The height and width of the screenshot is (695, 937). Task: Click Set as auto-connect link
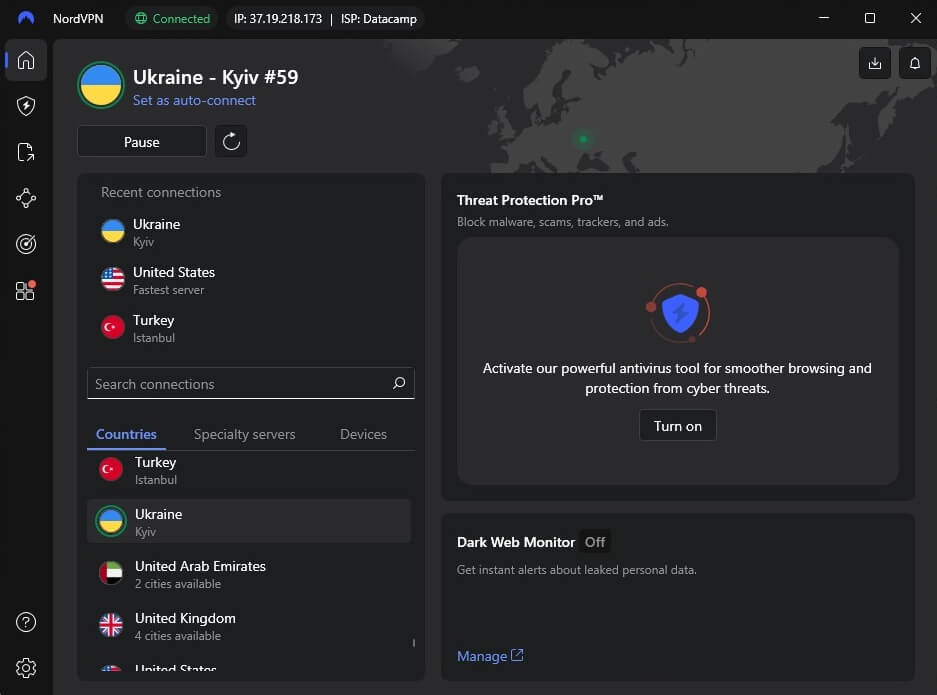[194, 100]
